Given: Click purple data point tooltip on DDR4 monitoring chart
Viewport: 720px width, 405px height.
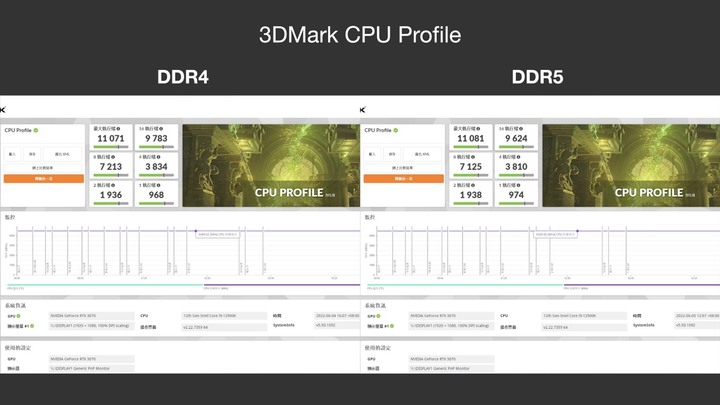Looking at the screenshot, I should pyautogui.click(x=218, y=234).
